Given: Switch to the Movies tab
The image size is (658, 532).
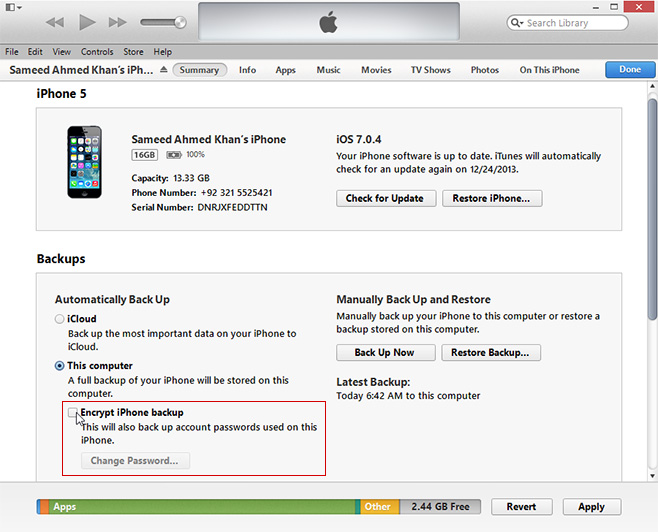Looking at the screenshot, I should click(376, 70).
